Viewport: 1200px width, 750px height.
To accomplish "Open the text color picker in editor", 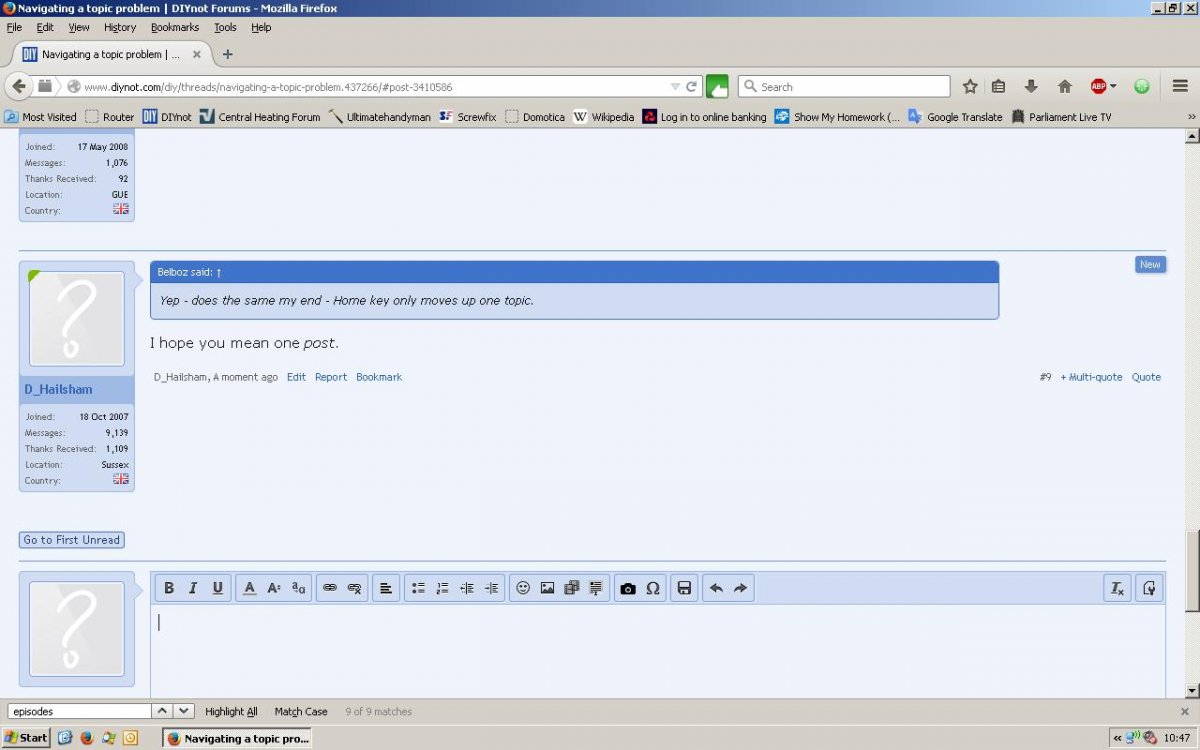I will pos(250,588).
